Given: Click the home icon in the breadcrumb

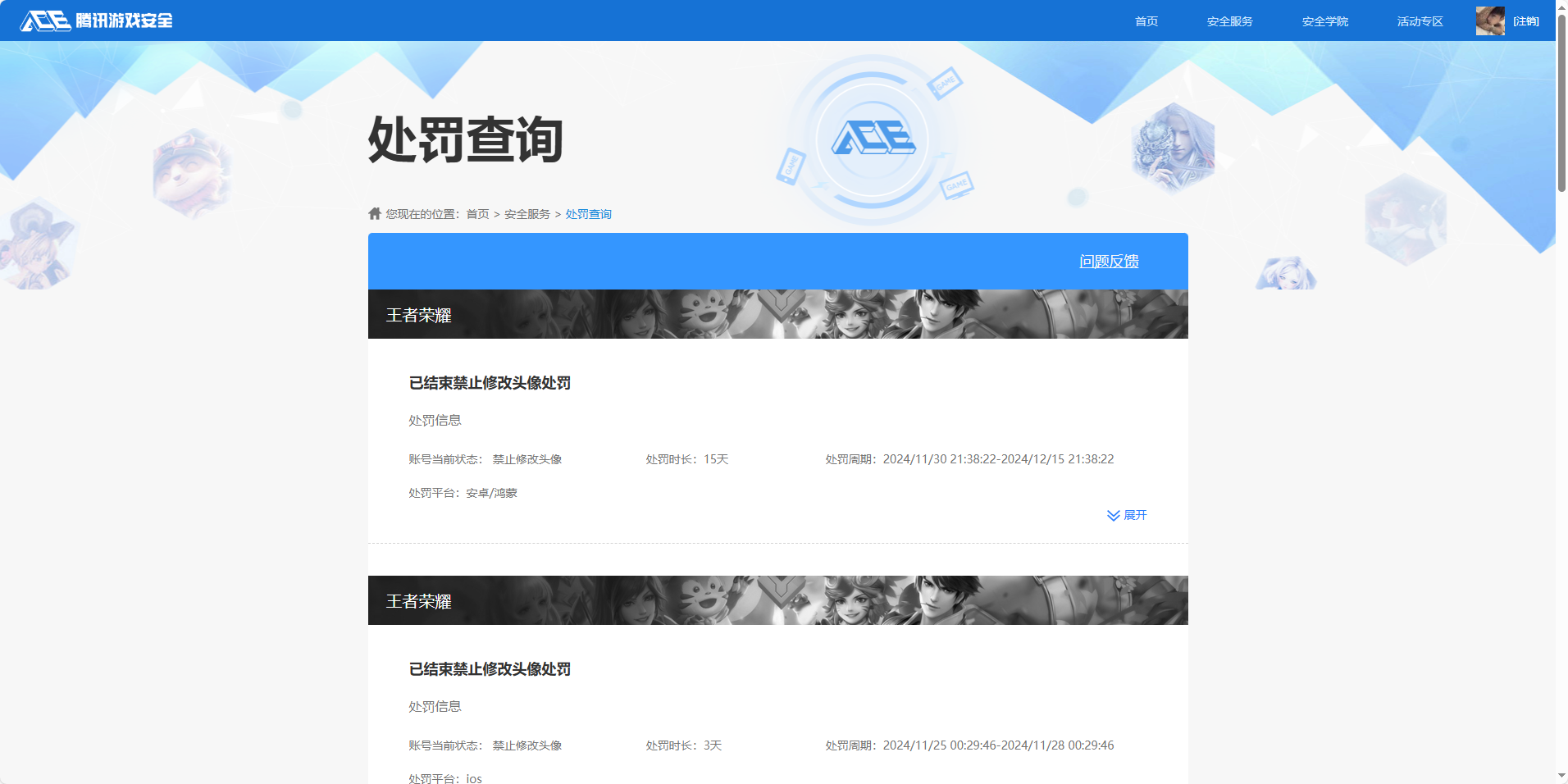Looking at the screenshot, I should [373, 212].
